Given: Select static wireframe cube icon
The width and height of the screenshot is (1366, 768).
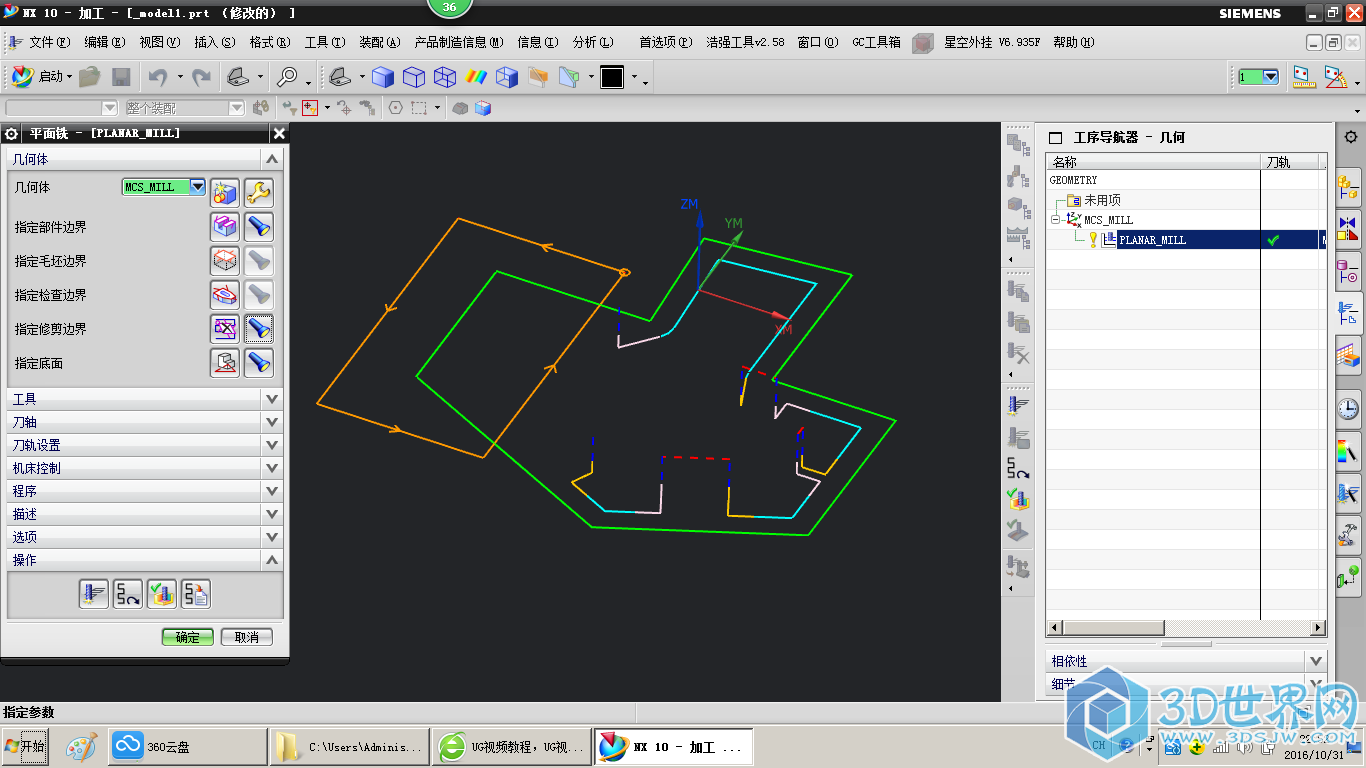Looking at the screenshot, I should tap(444, 77).
